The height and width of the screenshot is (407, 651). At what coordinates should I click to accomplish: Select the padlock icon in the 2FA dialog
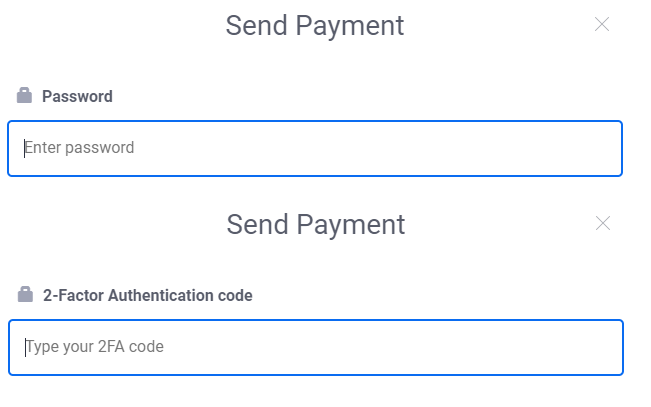pyautogui.click(x=25, y=295)
